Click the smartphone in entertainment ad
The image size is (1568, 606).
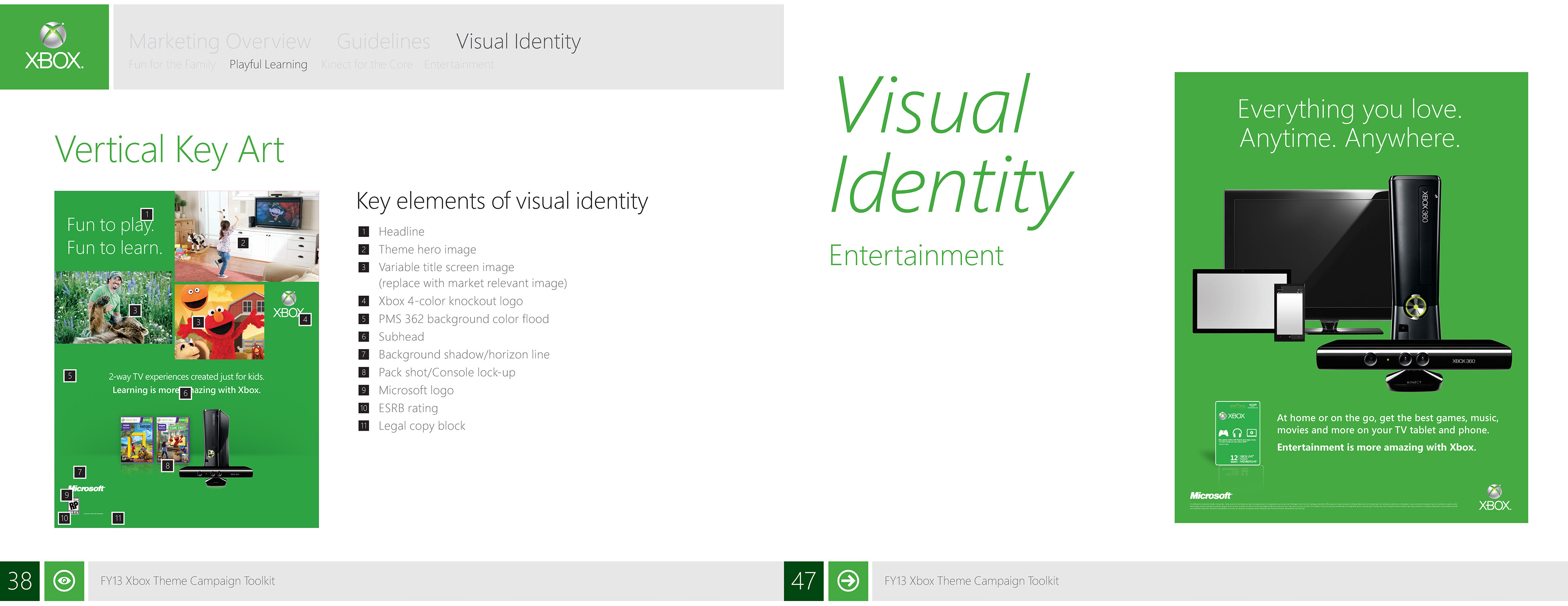pyautogui.click(x=1290, y=313)
